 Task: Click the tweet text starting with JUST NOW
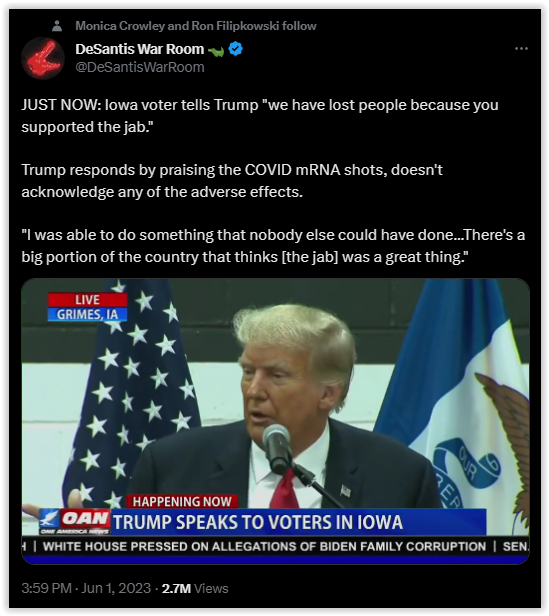pos(260,116)
